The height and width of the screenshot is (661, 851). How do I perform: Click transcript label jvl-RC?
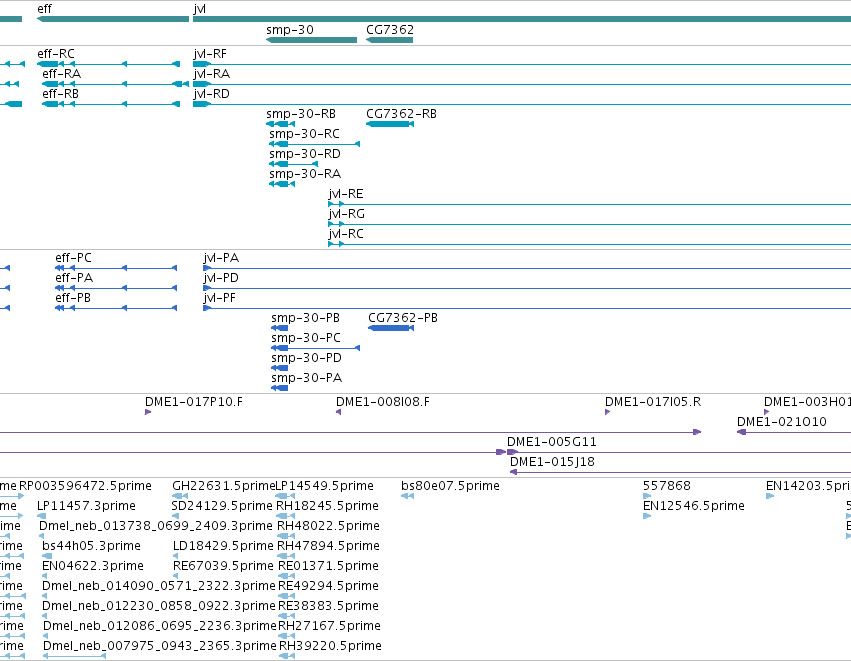coord(346,234)
